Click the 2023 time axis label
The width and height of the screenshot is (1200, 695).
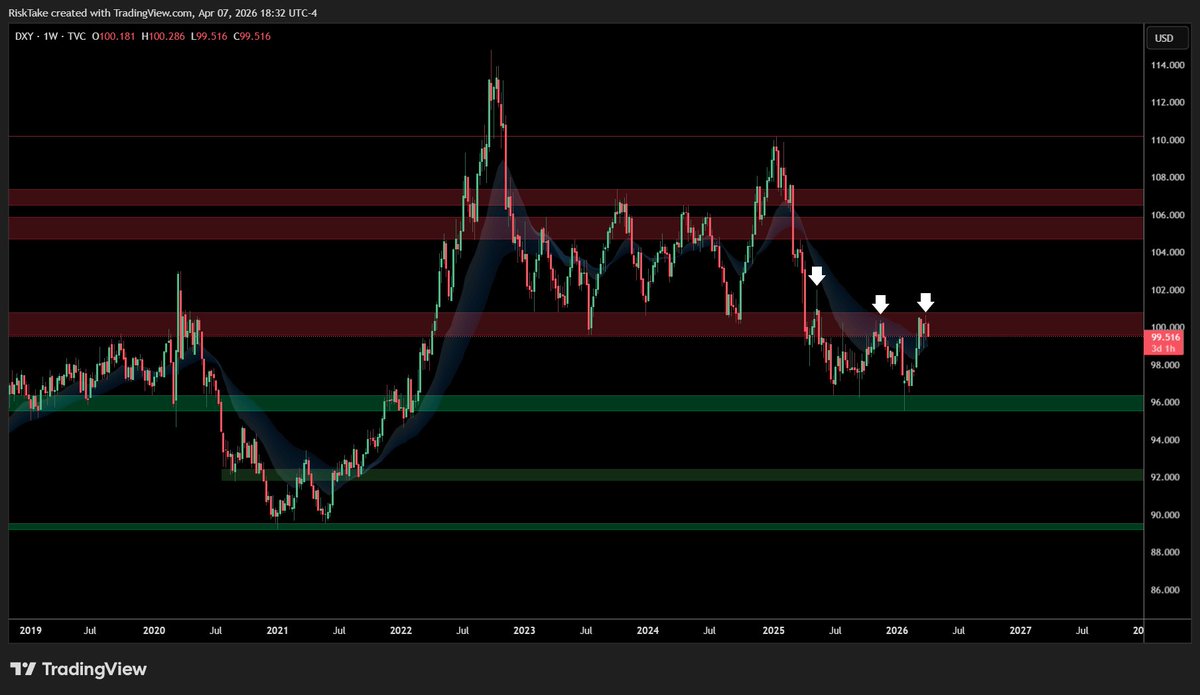pos(524,631)
